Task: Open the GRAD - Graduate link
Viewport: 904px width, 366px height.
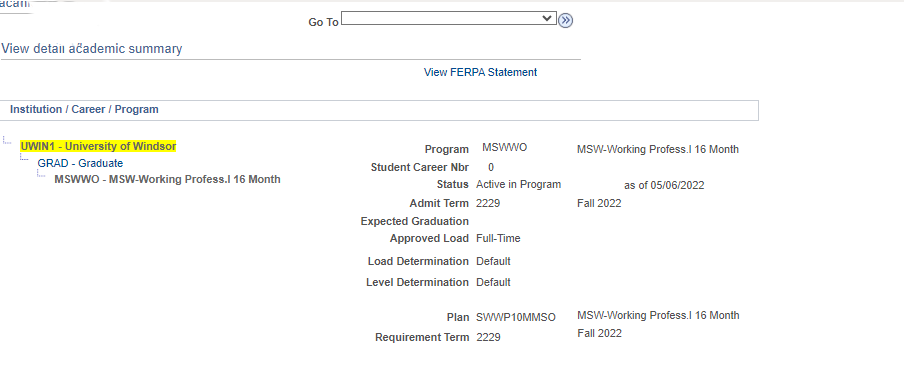Action: coord(80,163)
